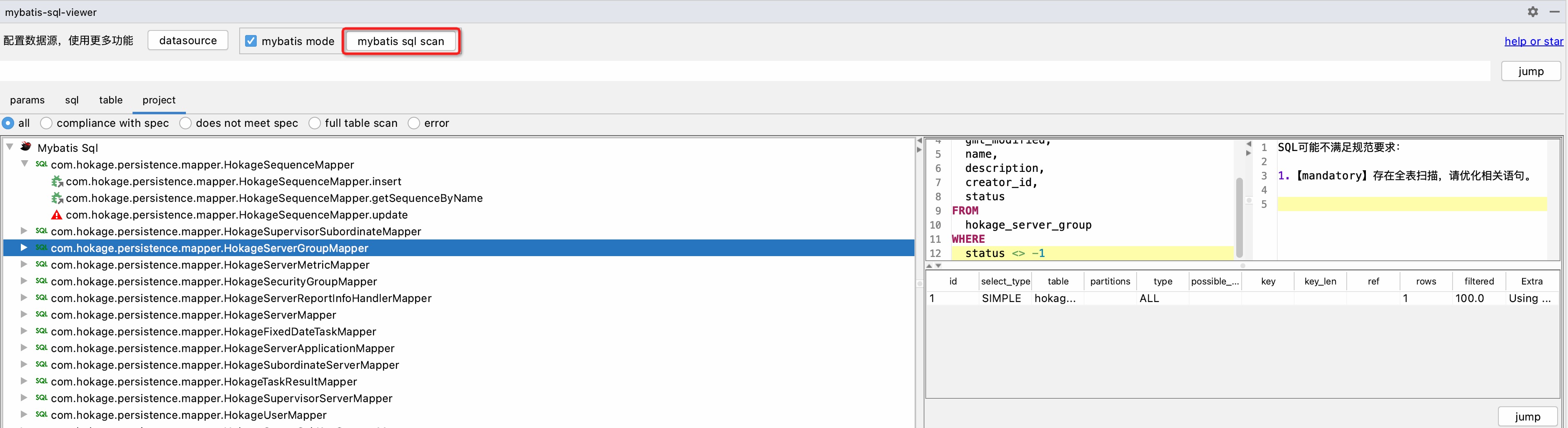
Task: Click SQL icon of HokageServerMetricMapper
Action: (41, 264)
